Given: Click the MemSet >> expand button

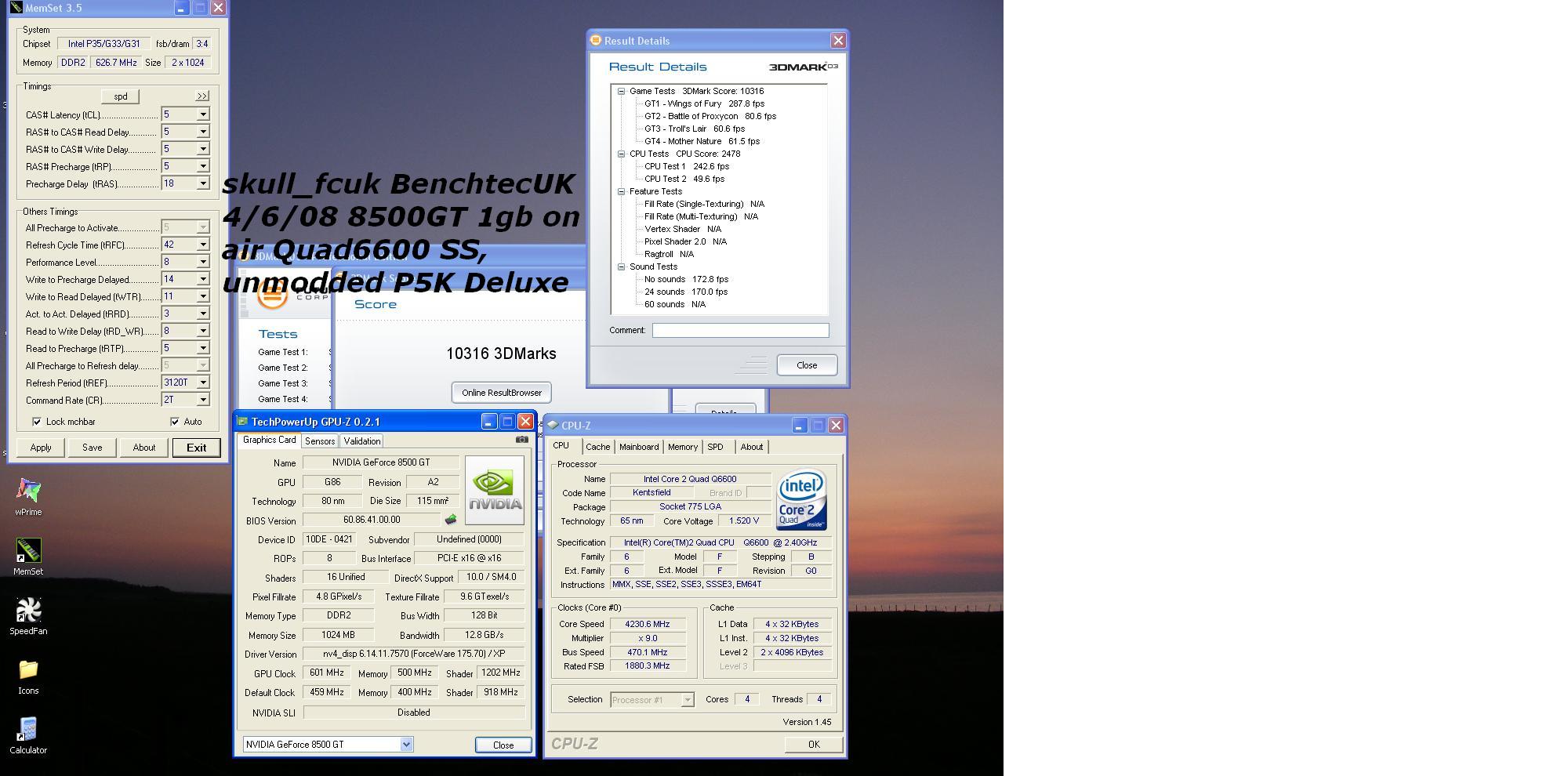Looking at the screenshot, I should pos(202,96).
